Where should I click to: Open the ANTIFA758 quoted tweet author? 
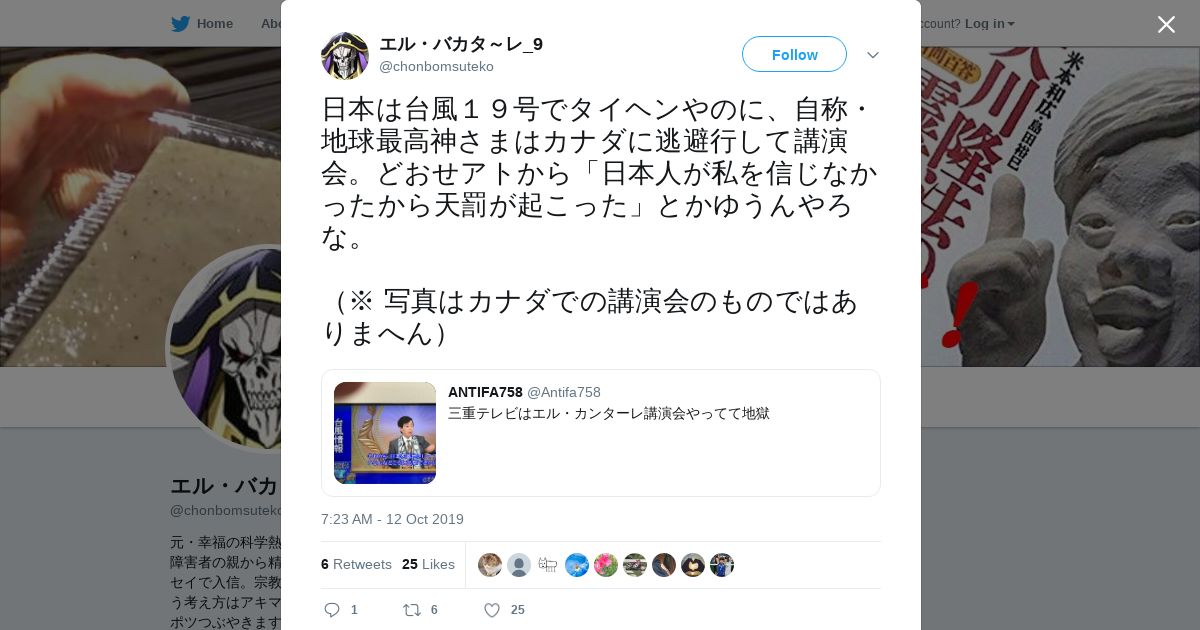(x=485, y=392)
